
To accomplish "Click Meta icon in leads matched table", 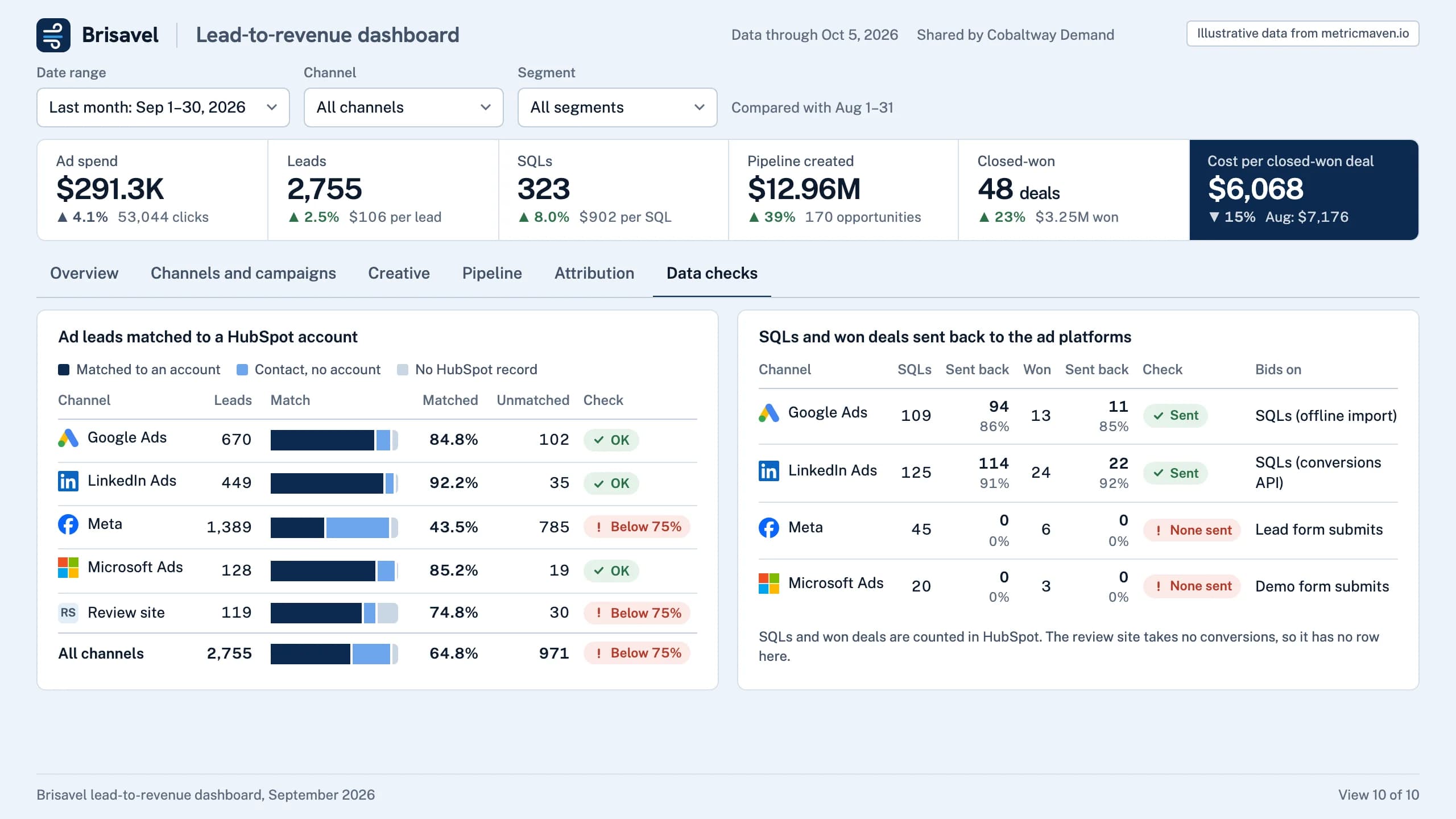I will [x=68, y=524].
